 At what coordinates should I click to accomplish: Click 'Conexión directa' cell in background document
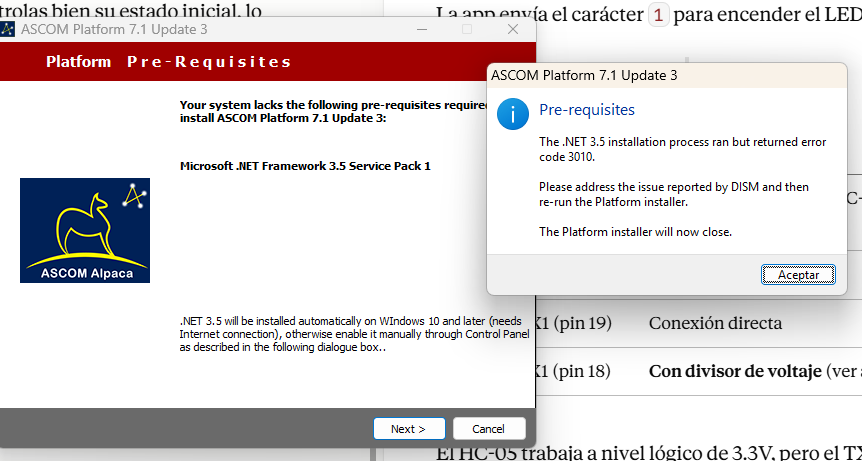[715, 323]
